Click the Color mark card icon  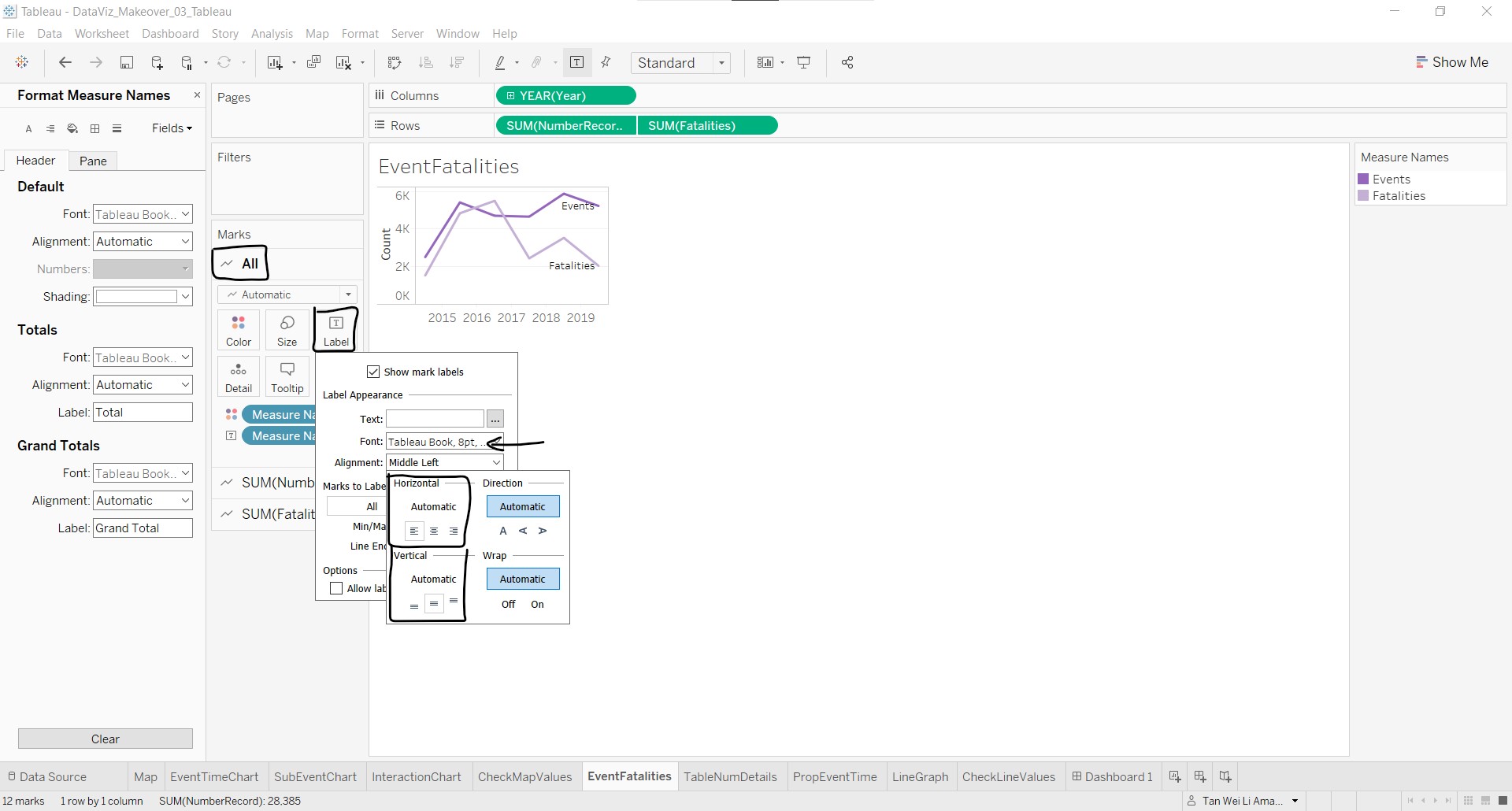238,329
